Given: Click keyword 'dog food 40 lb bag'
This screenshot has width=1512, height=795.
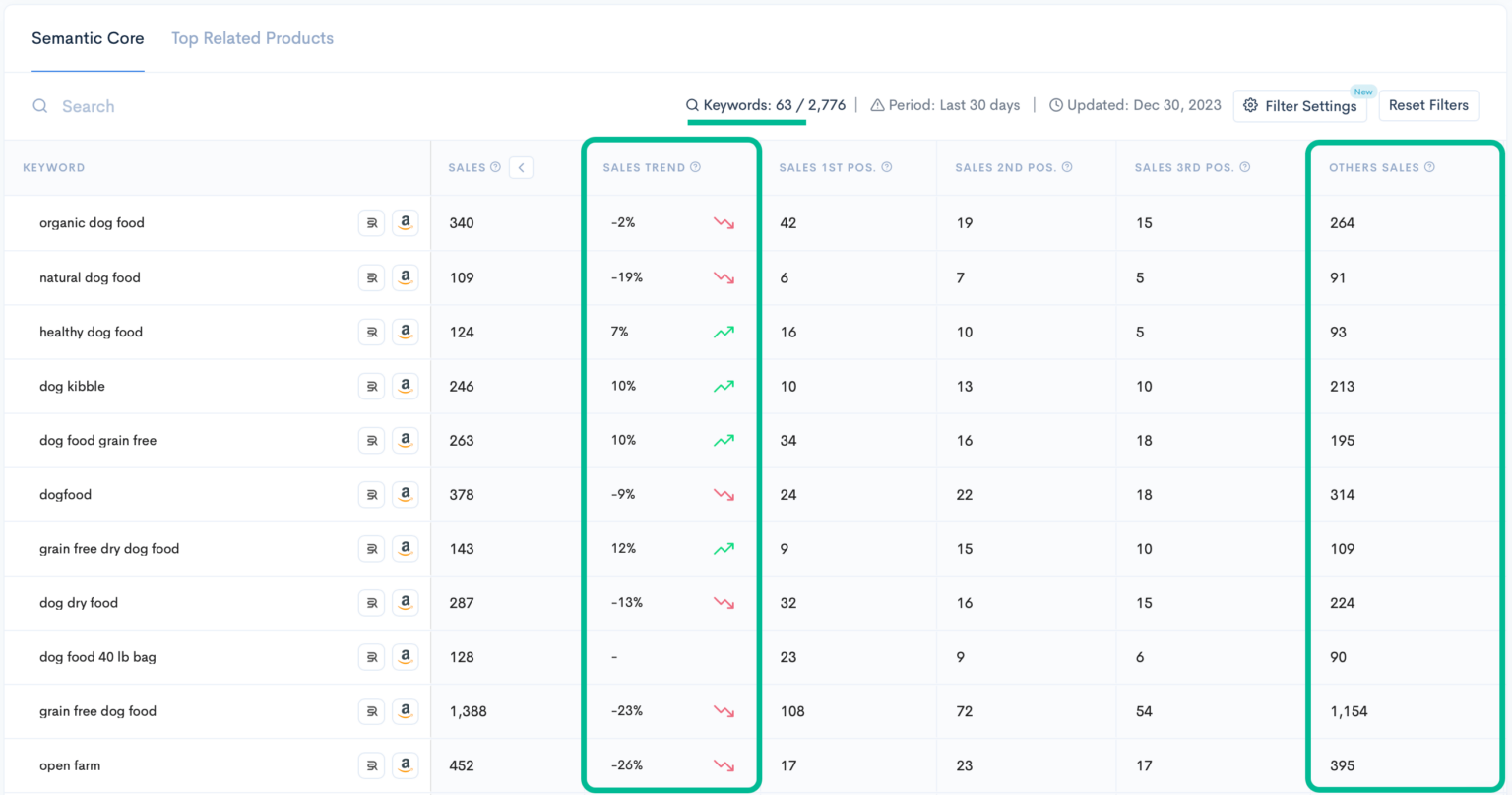Looking at the screenshot, I should (97, 657).
